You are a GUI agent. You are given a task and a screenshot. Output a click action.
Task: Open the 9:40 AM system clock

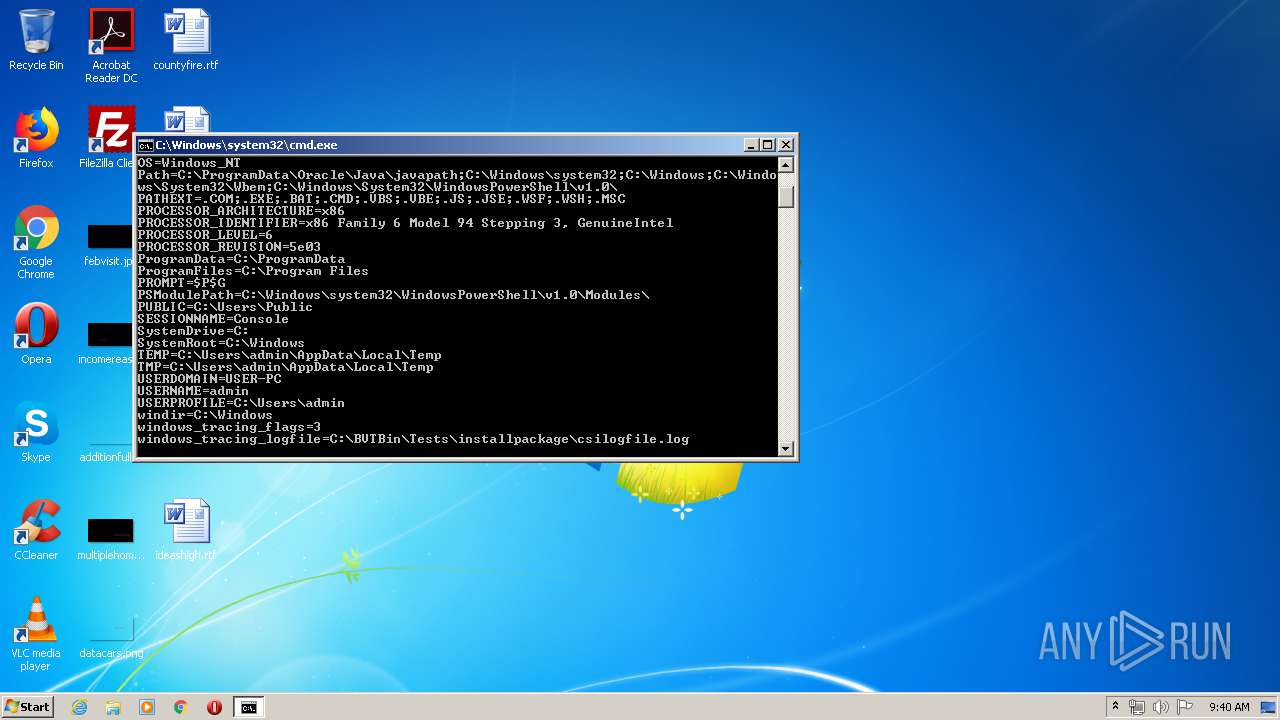coord(1229,707)
